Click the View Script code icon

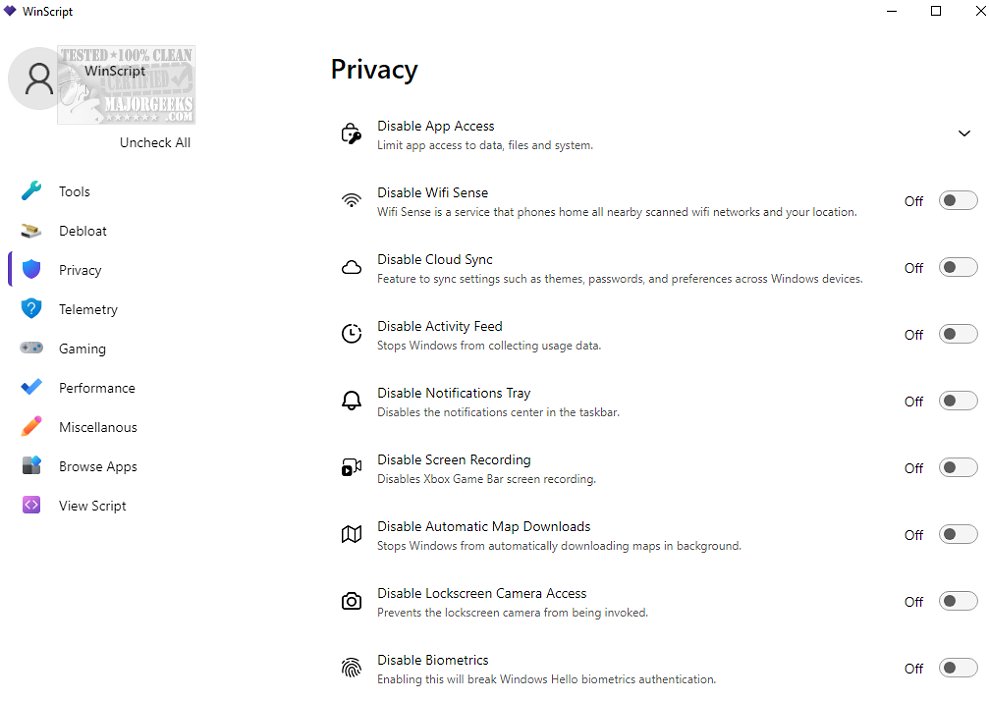click(31, 505)
